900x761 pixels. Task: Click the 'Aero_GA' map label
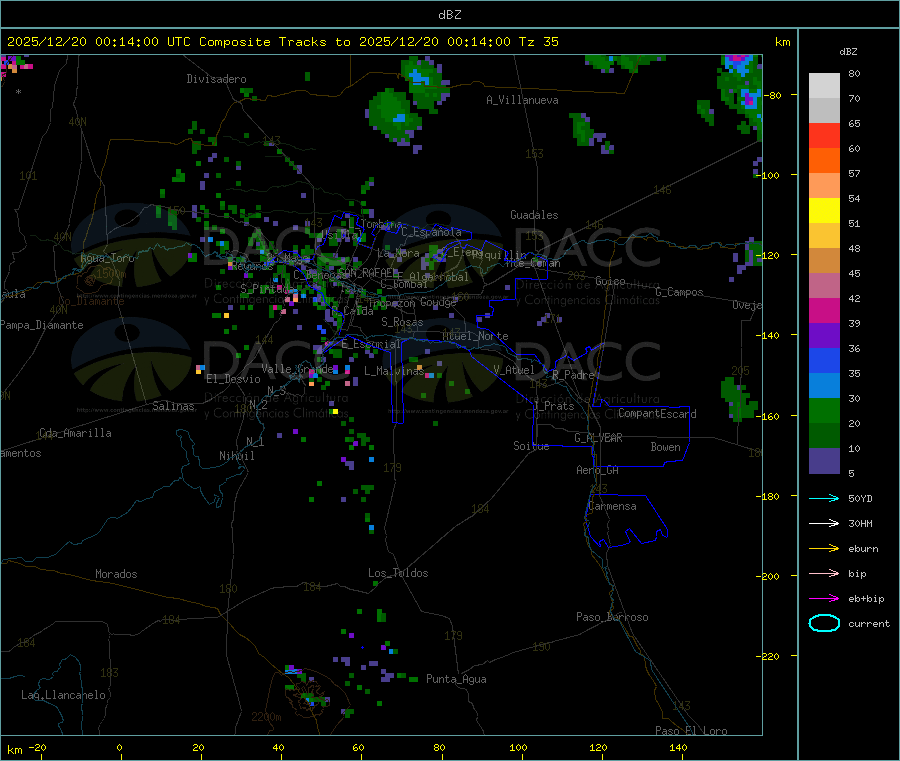tap(597, 470)
